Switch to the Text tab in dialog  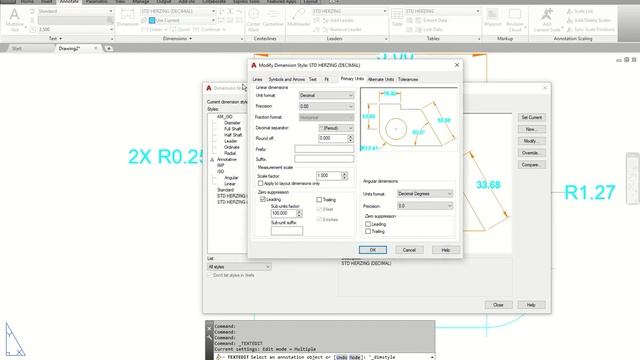point(313,79)
